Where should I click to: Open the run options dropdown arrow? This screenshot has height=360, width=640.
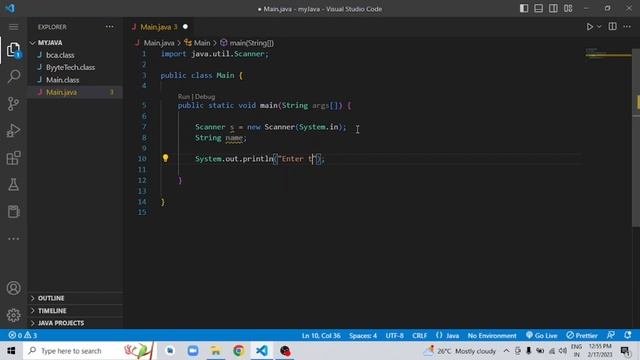click(599, 27)
